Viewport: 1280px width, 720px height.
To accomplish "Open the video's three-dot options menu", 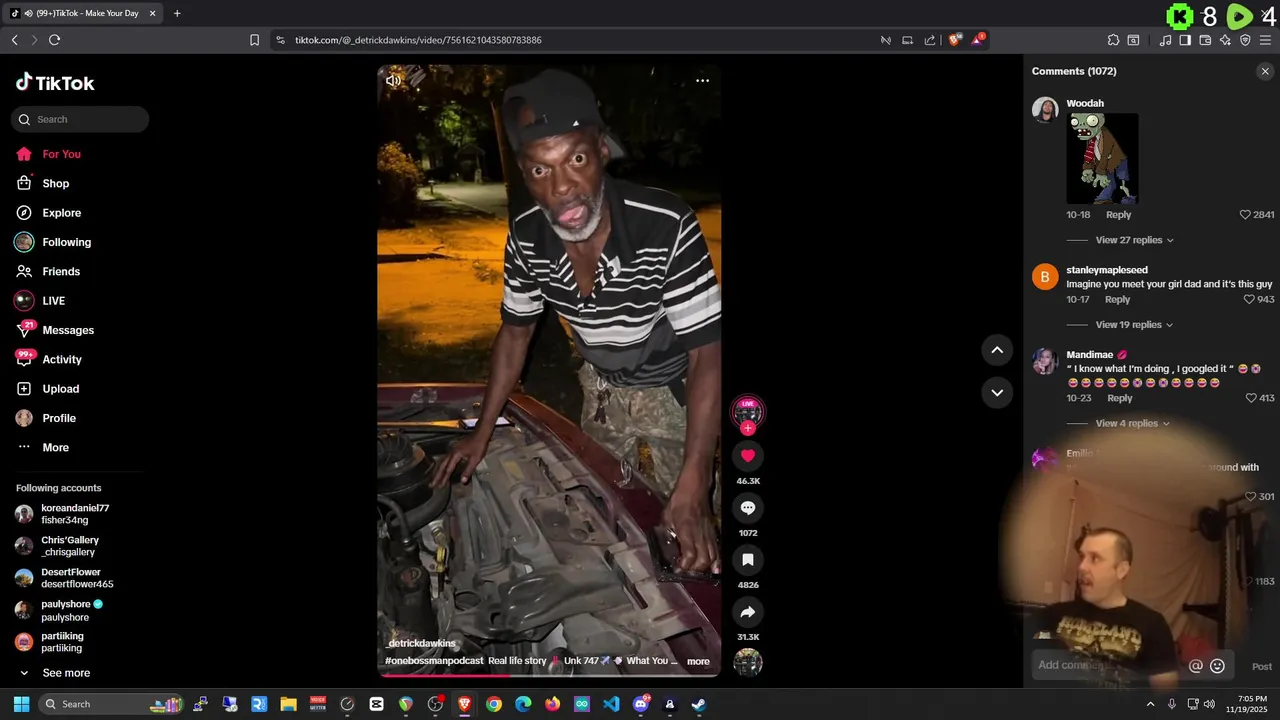I will (x=702, y=81).
